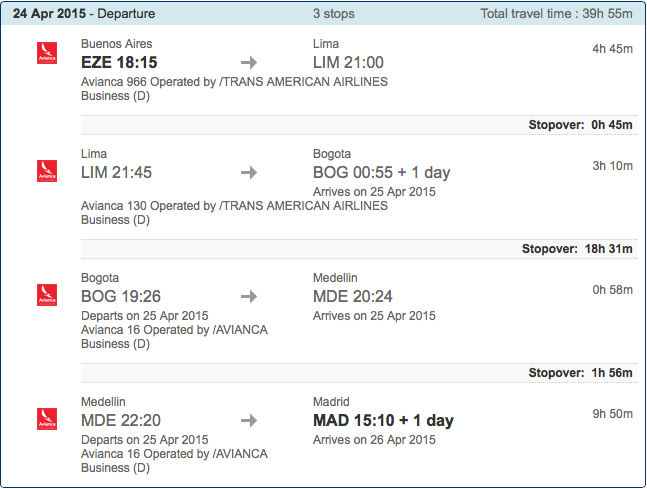Screen dimensions: 647x489
Task: Click the Avianca logo beside LIM 21:45
Action: (47, 171)
